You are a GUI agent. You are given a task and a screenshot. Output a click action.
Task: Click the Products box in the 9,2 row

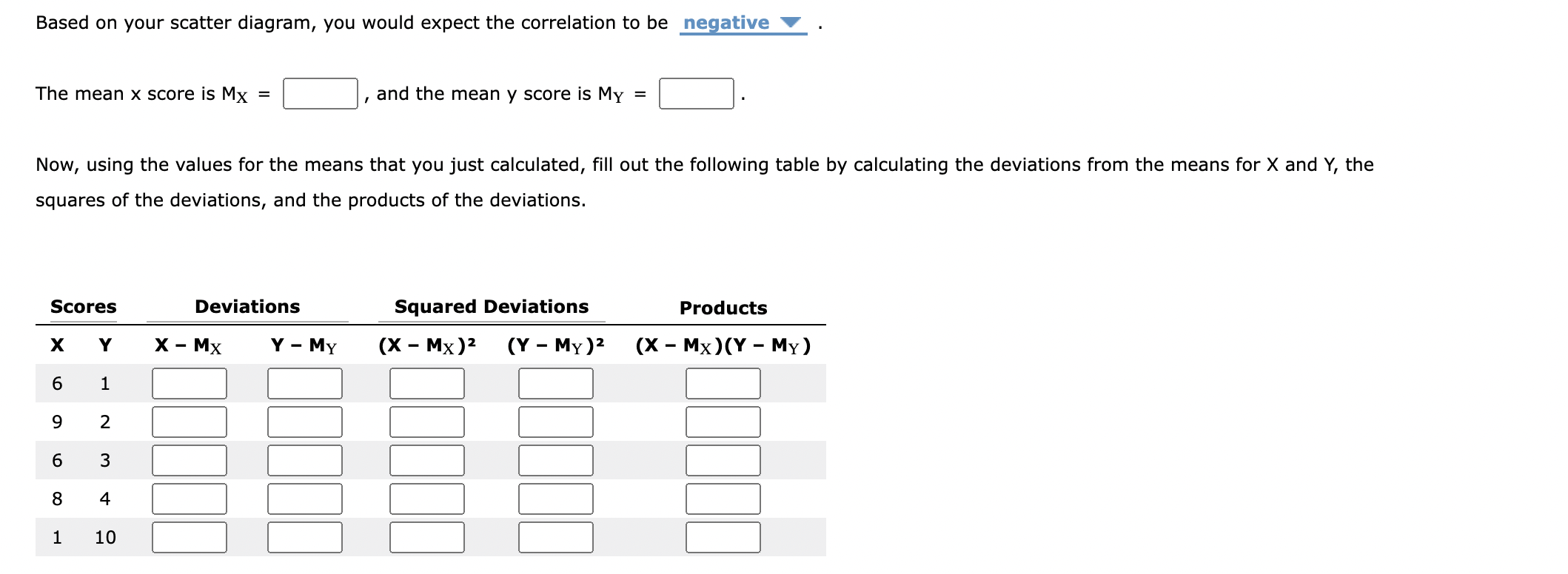coord(724,422)
